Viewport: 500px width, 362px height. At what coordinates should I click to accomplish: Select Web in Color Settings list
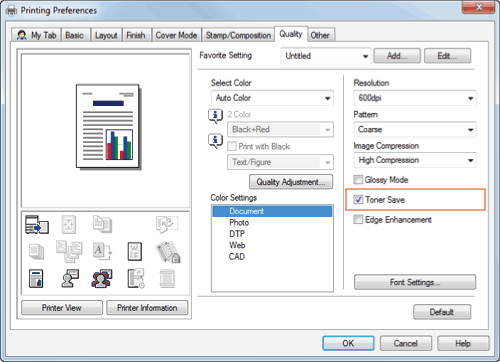pos(272,245)
